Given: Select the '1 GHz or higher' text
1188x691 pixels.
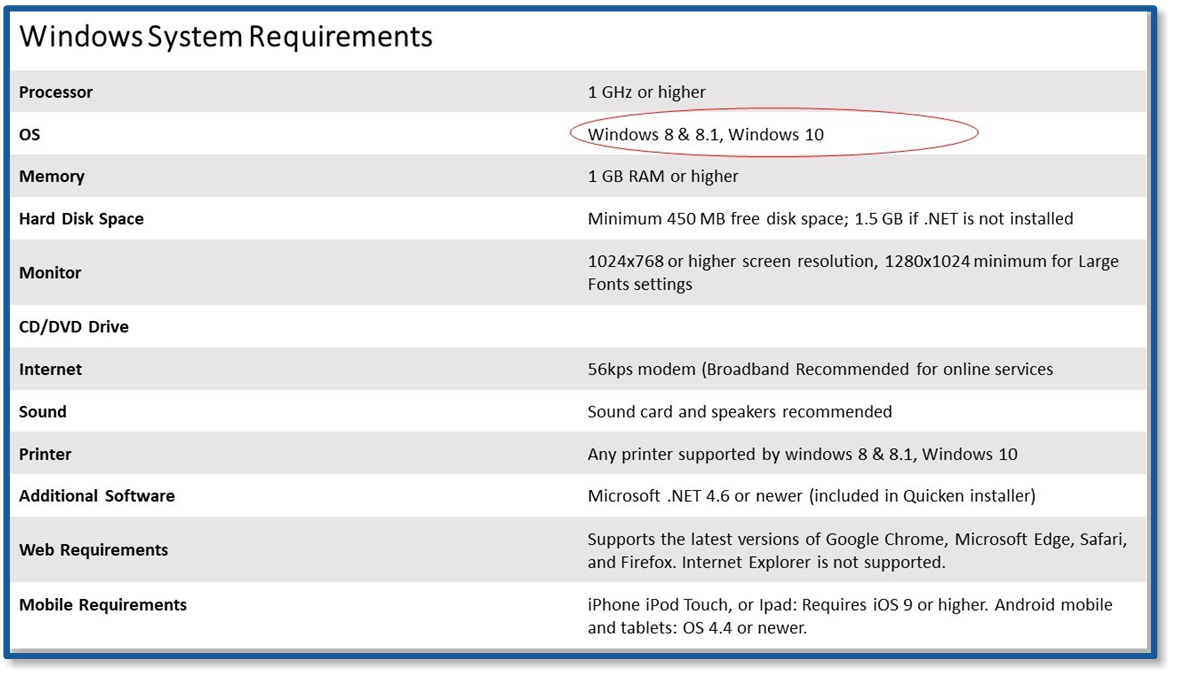Looking at the screenshot, I should (x=646, y=92).
